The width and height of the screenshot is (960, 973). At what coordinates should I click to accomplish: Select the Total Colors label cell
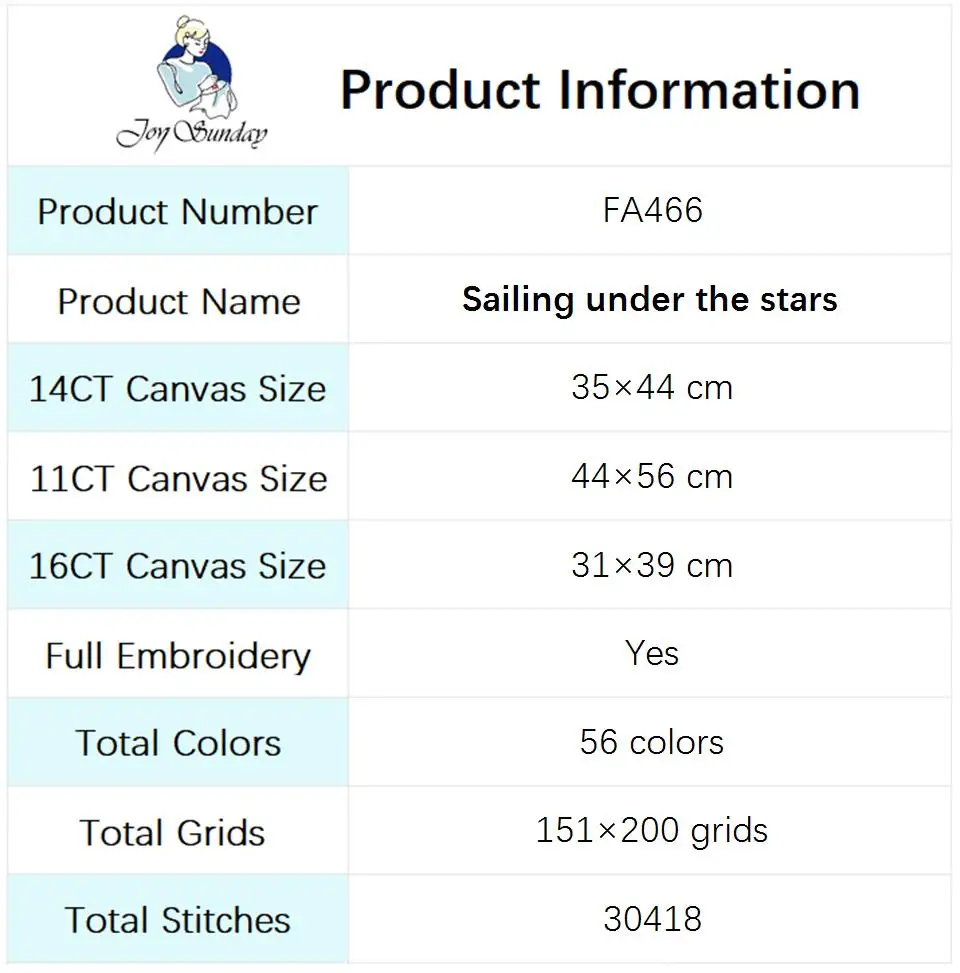[178, 743]
